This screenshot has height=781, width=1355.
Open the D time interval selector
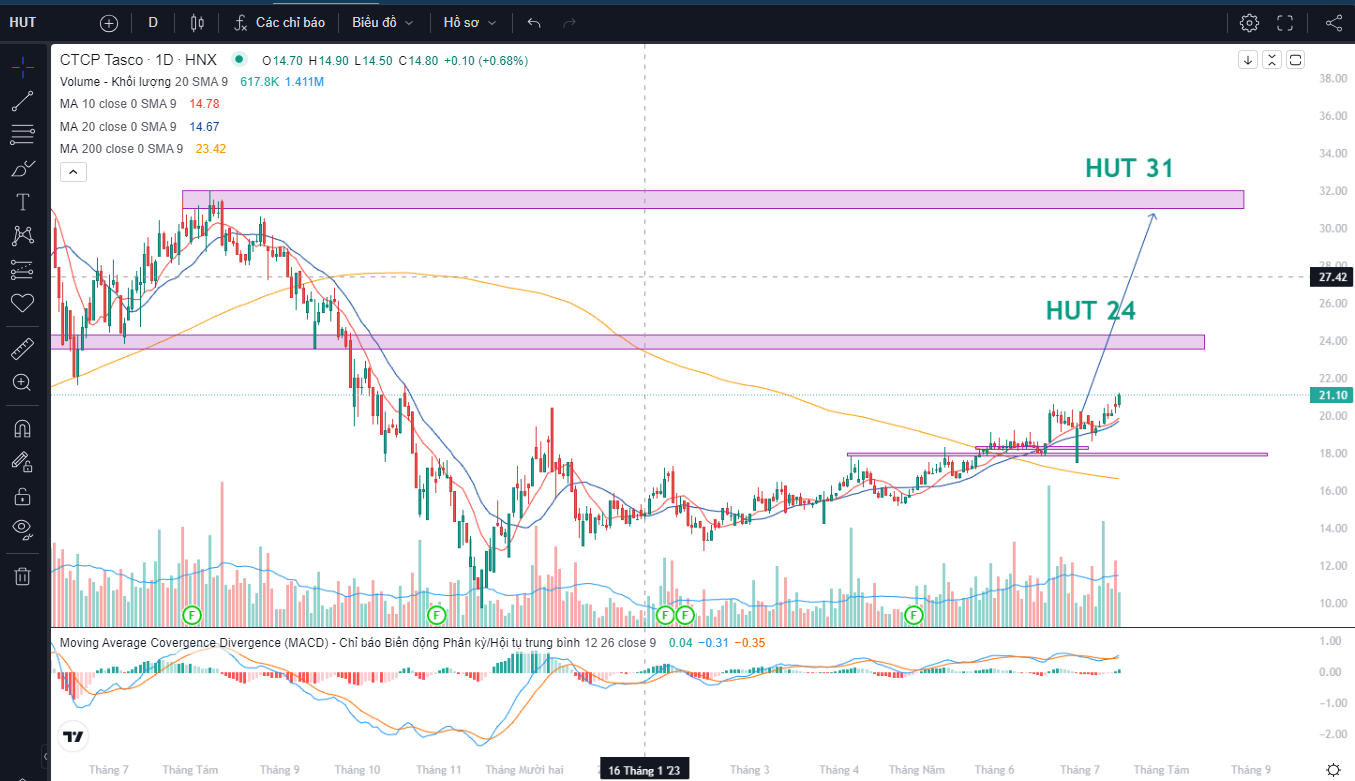click(153, 22)
